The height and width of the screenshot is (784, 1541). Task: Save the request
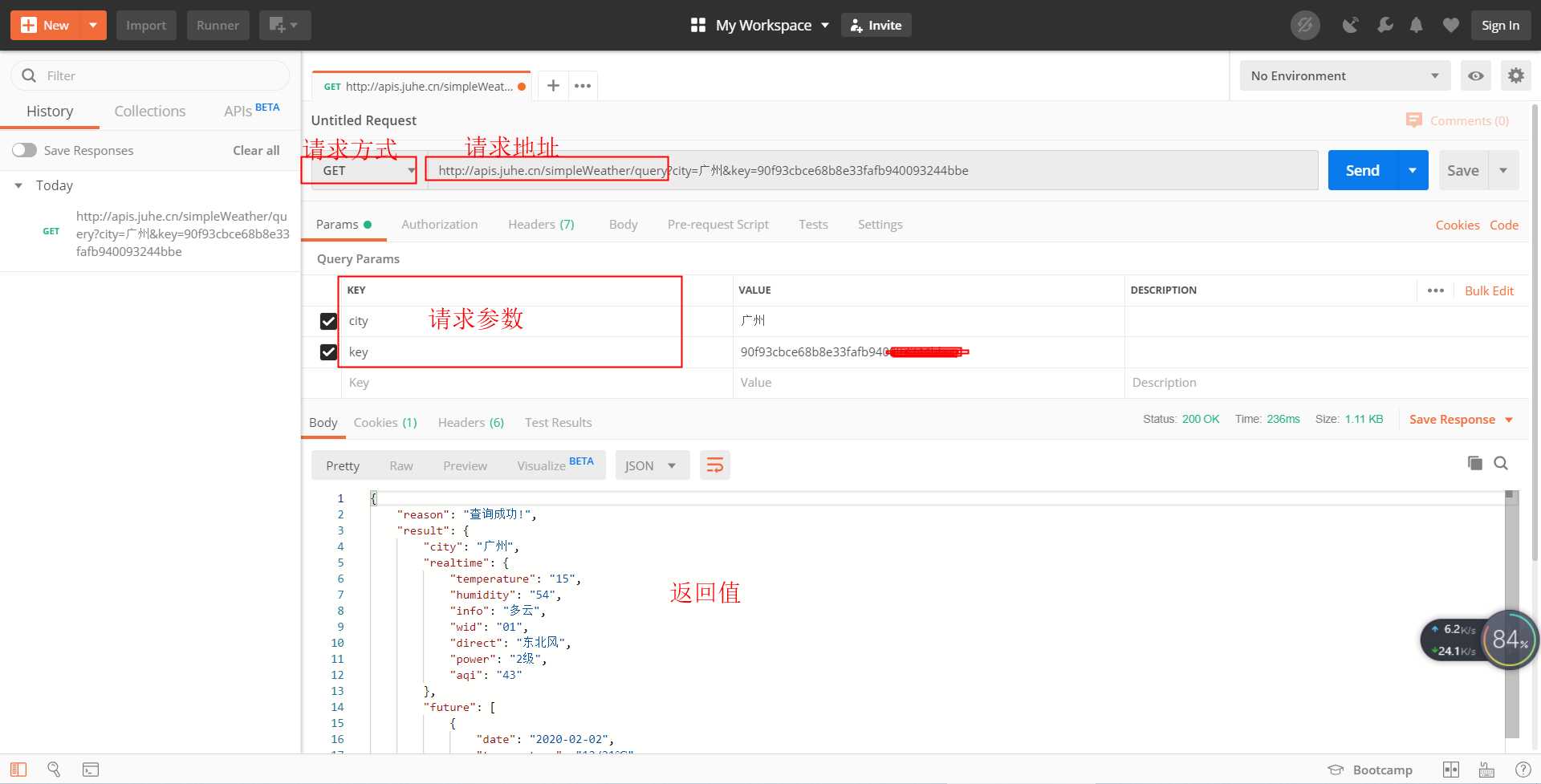pyautogui.click(x=1462, y=170)
